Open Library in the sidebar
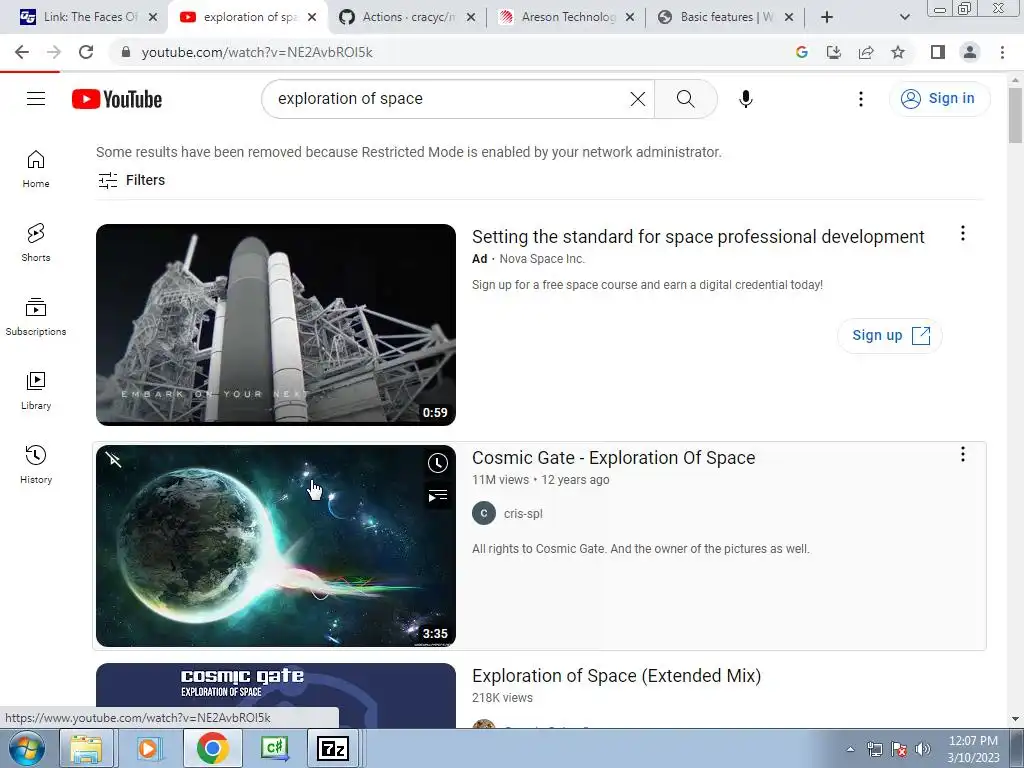 pos(36,391)
